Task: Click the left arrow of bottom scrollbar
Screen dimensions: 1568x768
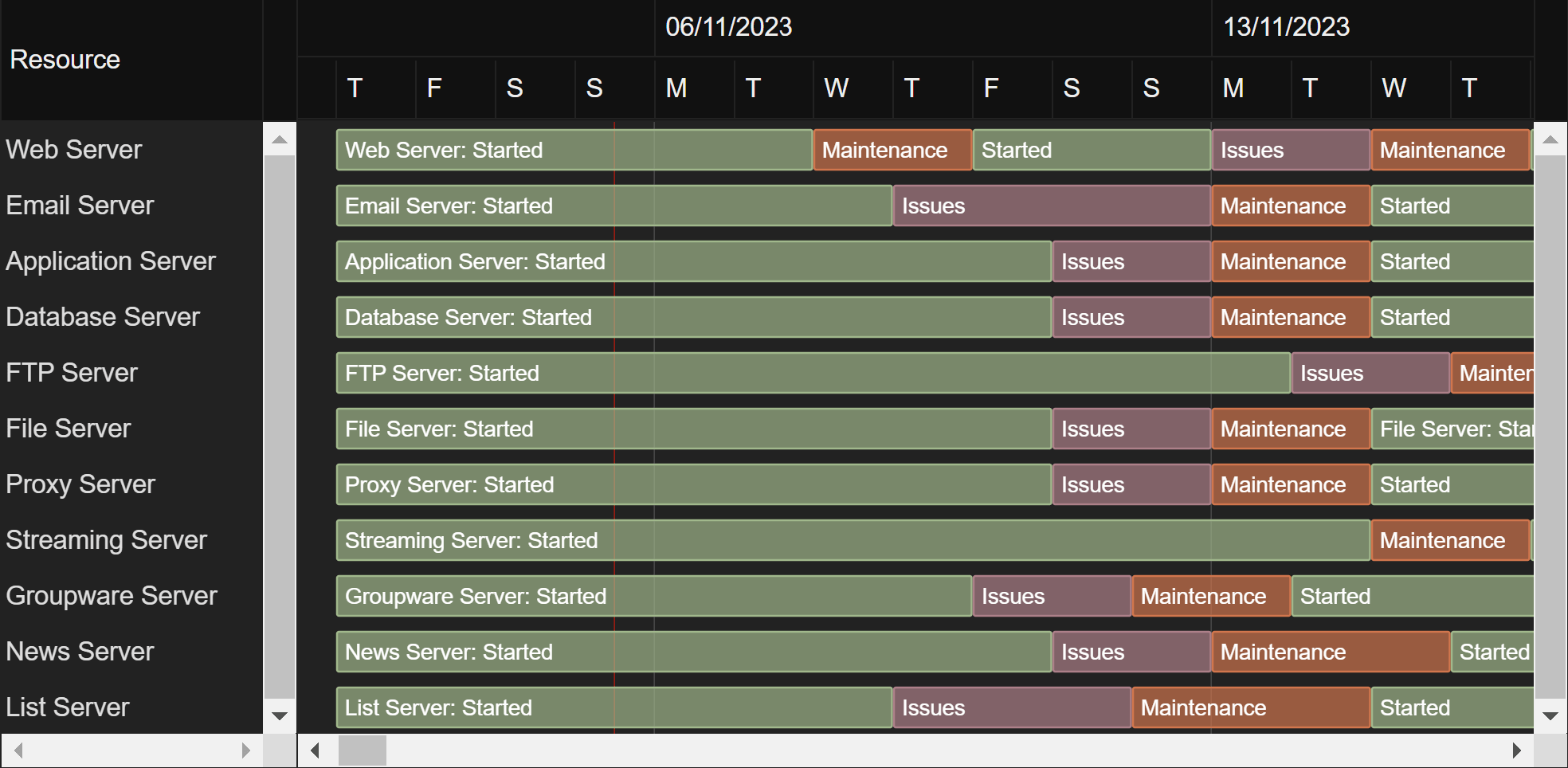Action: click(x=314, y=750)
